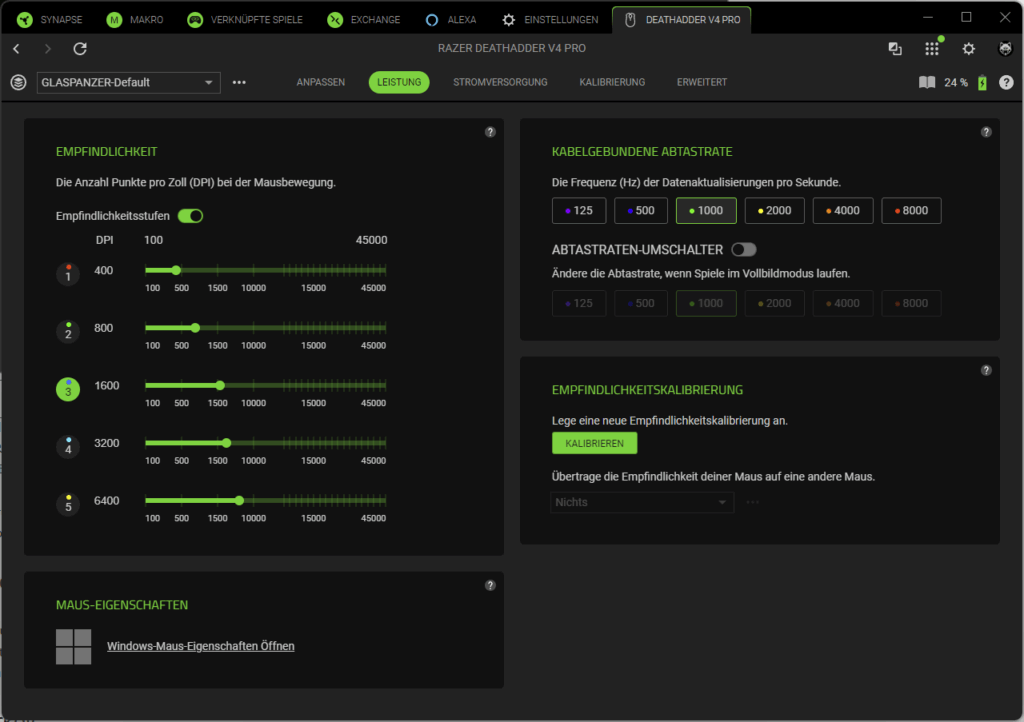
Task: Open the GLASPANZER-Default profile dropdown
Action: [x=129, y=82]
